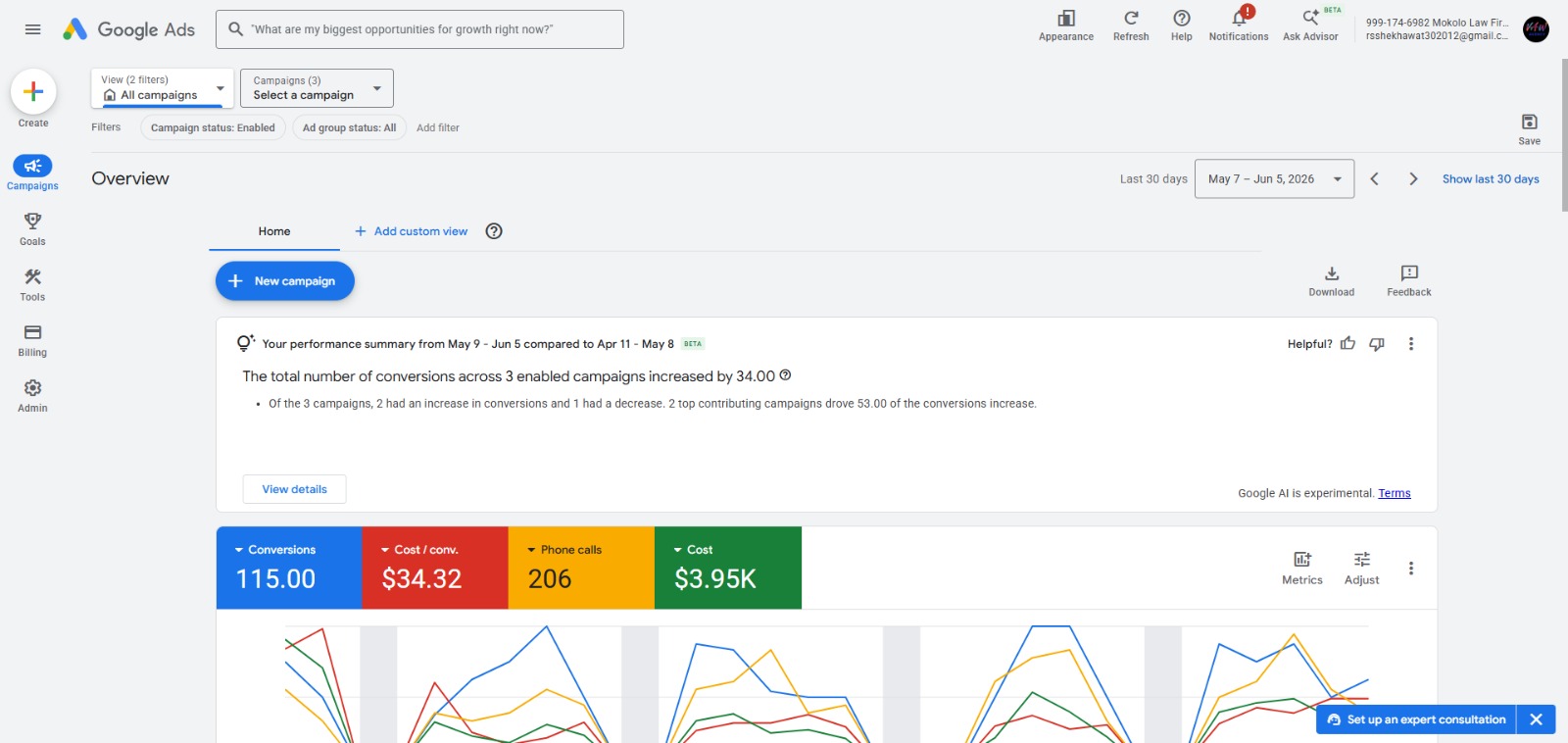Go to next date range
Viewport: 1568px width, 743px height.
pyautogui.click(x=1413, y=178)
